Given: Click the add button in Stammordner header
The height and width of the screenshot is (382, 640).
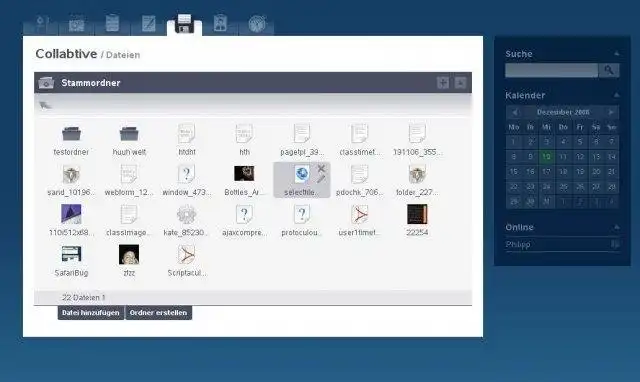Looking at the screenshot, I should 443,82.
